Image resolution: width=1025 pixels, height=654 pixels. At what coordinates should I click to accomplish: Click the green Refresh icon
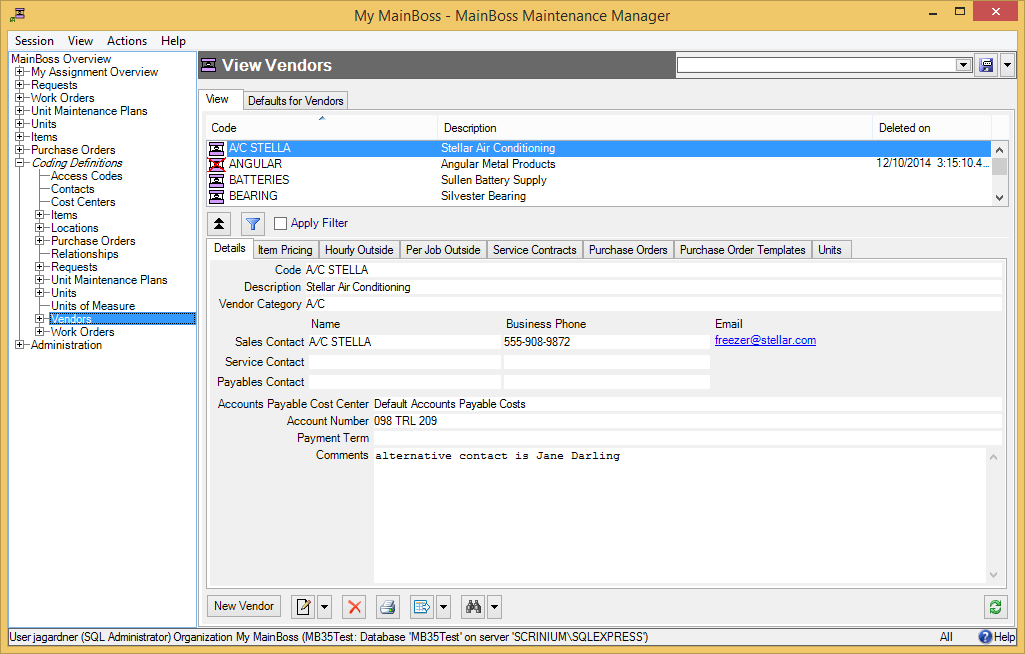click(x=995, y=606)
